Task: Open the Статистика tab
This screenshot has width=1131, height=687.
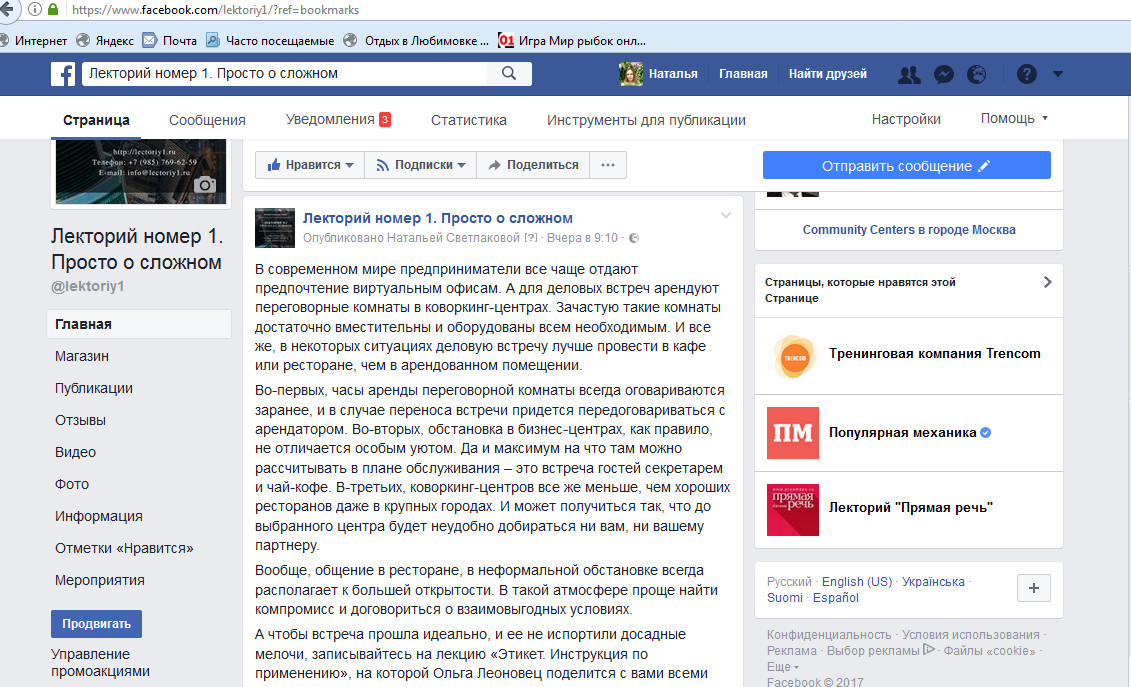Action: pyautogui.click(x=469, y=120)
